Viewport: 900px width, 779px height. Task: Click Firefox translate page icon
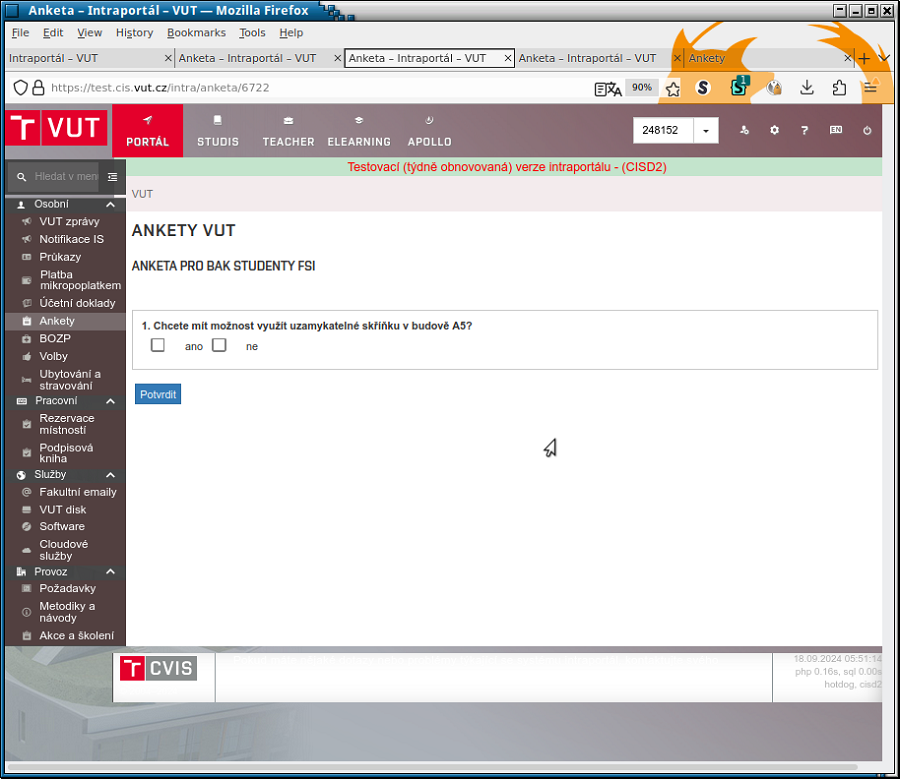click(x=608, y=88)
